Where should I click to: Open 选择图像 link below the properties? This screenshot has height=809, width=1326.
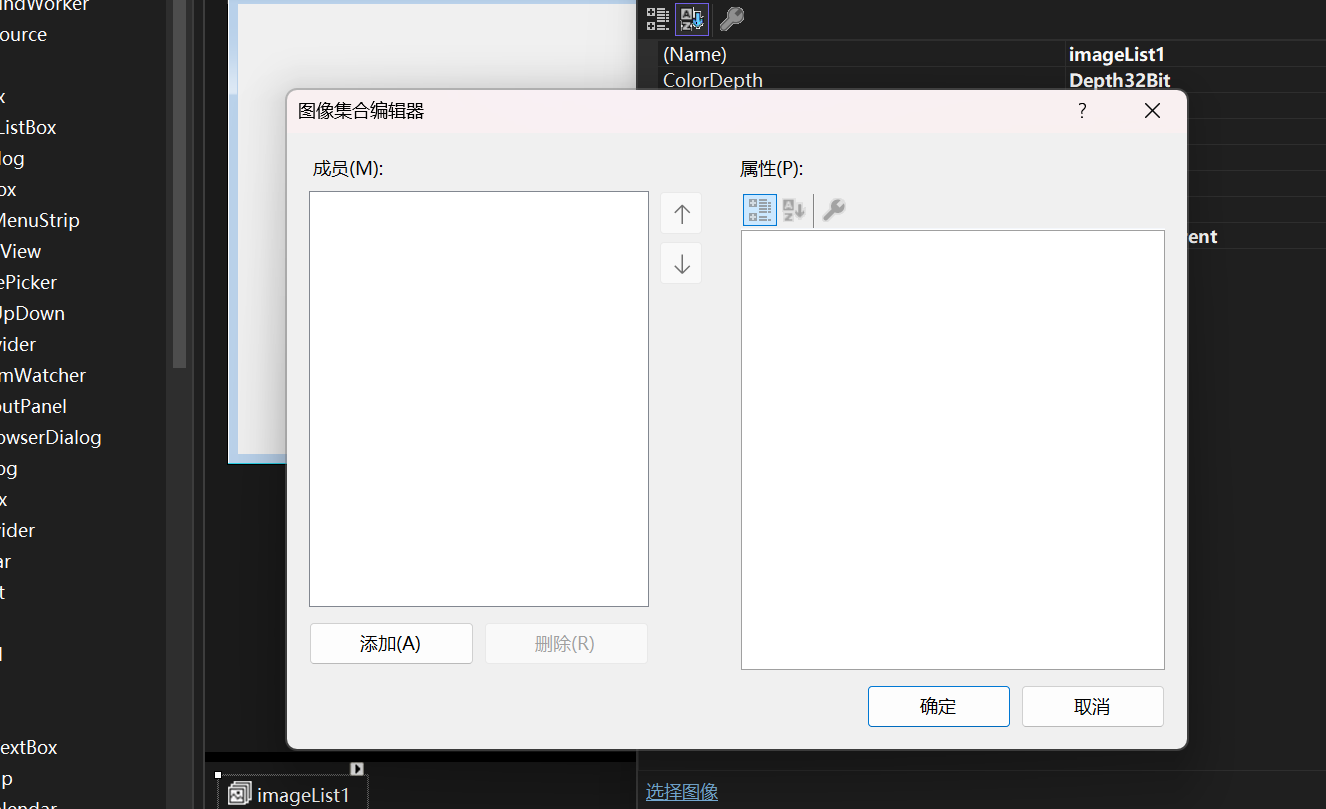(682, 791)
